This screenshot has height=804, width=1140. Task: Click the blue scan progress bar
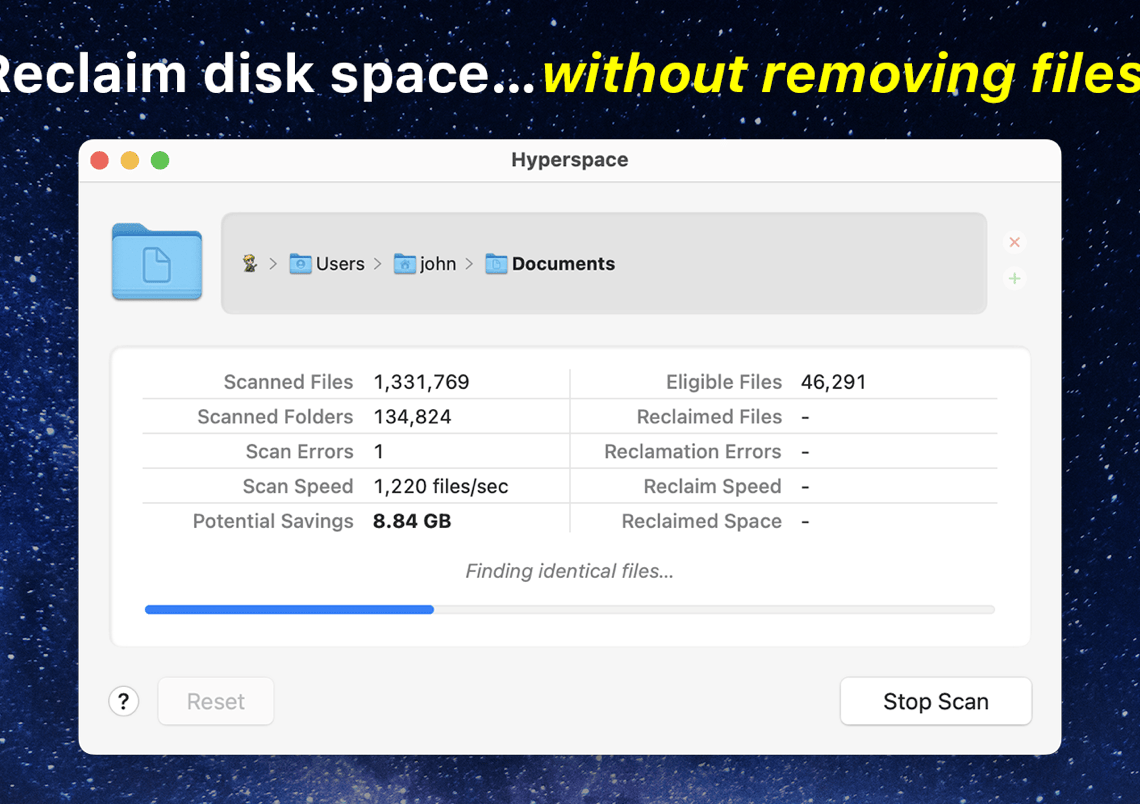(290, 609)
